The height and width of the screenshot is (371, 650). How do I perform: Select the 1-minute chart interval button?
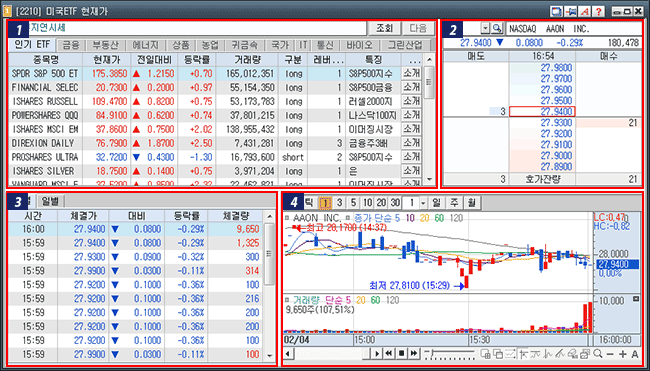point(325,203)
